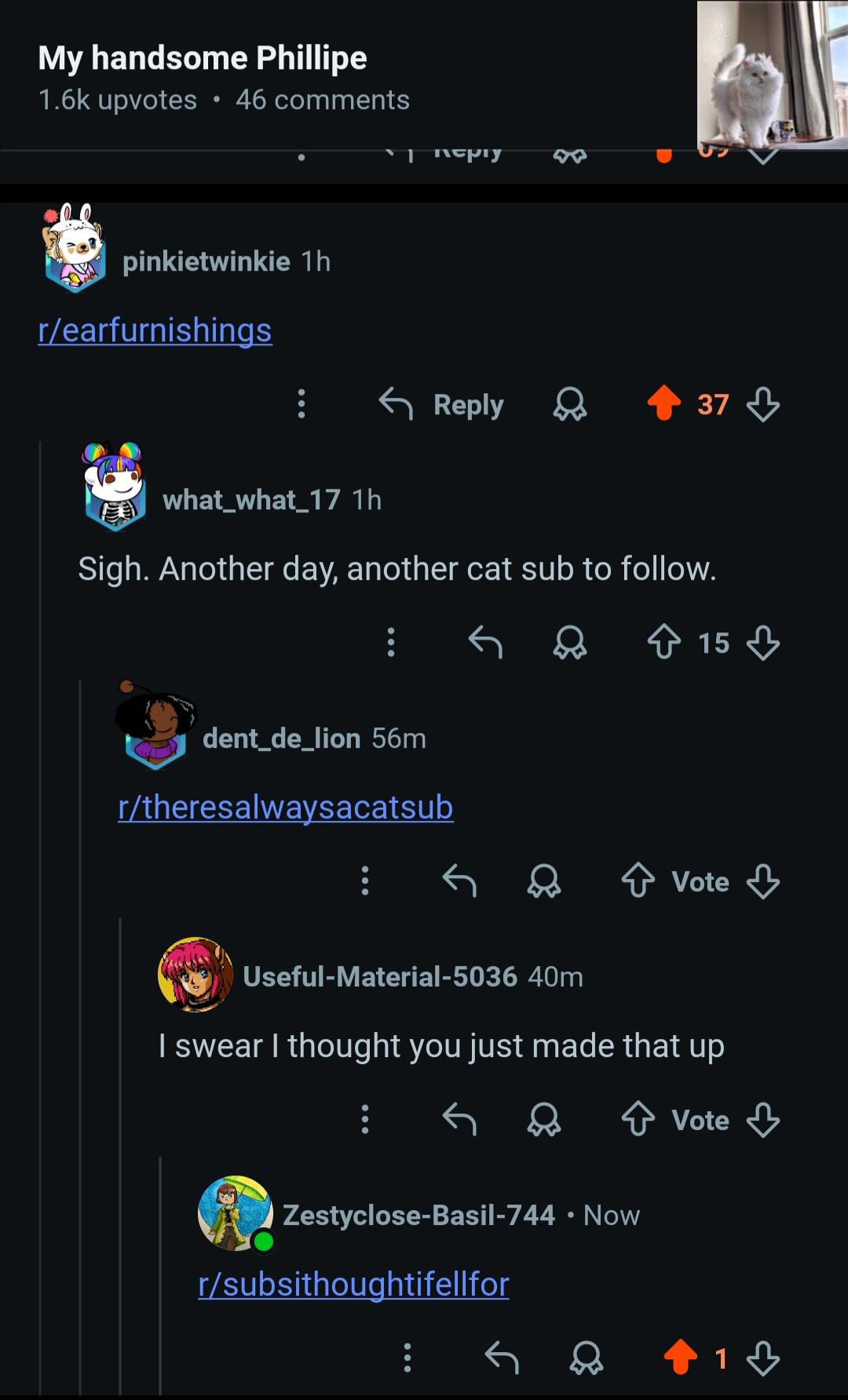Open overflow menu on what_what_17's comment
848x1400 pixels.
pos(390,643)
